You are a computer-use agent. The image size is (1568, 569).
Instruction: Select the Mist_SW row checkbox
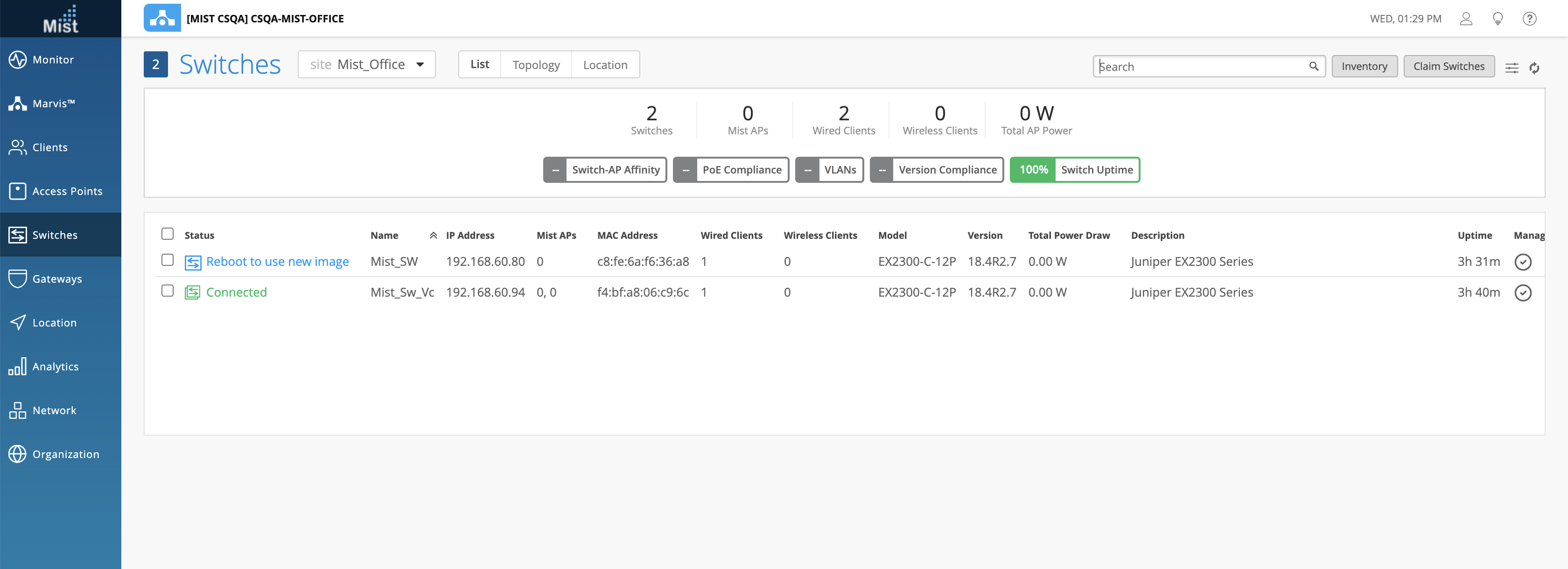(x=168, y=260)
